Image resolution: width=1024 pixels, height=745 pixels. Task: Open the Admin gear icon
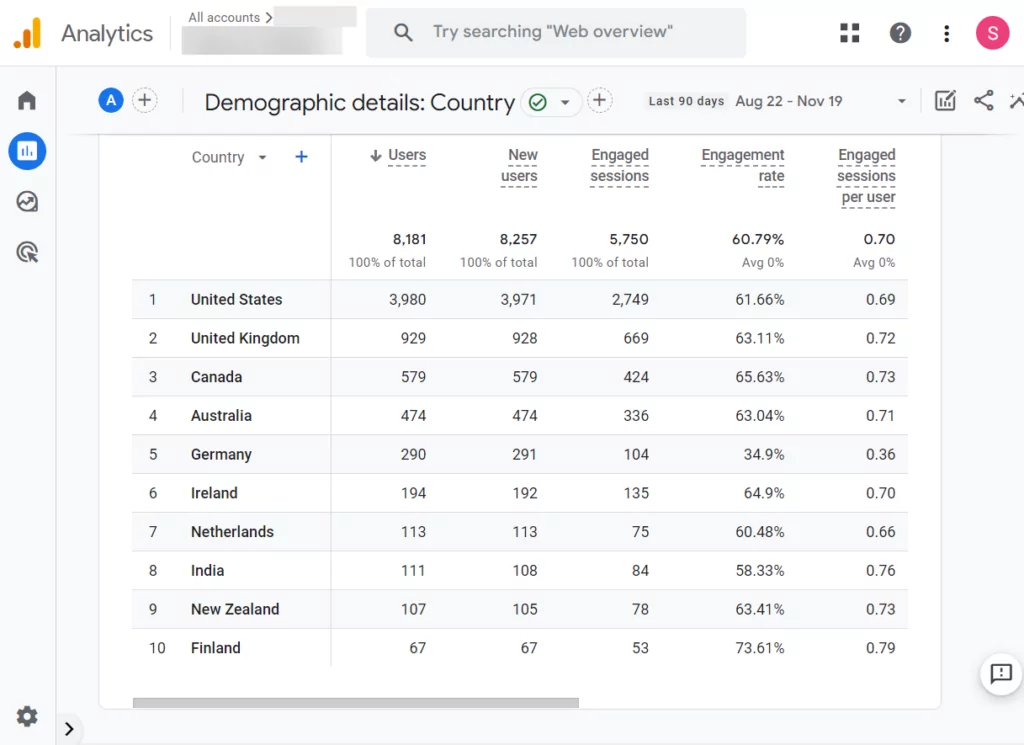coord(27,716)
